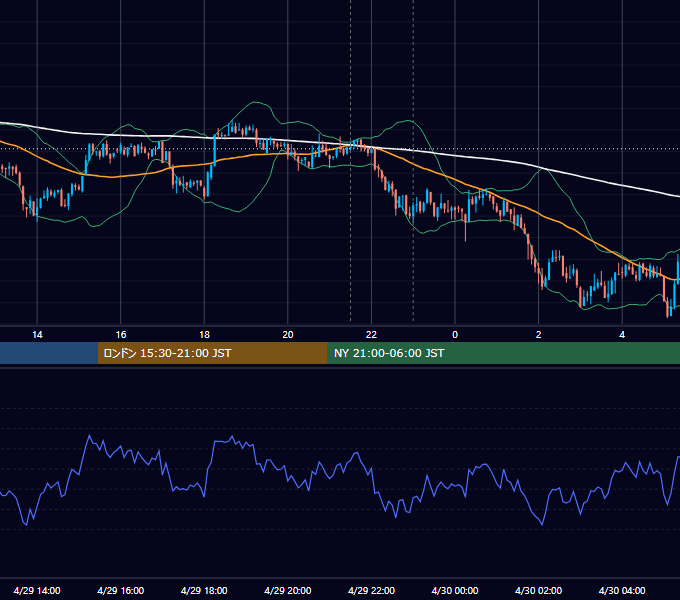Click the 2 hour label on price chart axis

click(538, 335)
